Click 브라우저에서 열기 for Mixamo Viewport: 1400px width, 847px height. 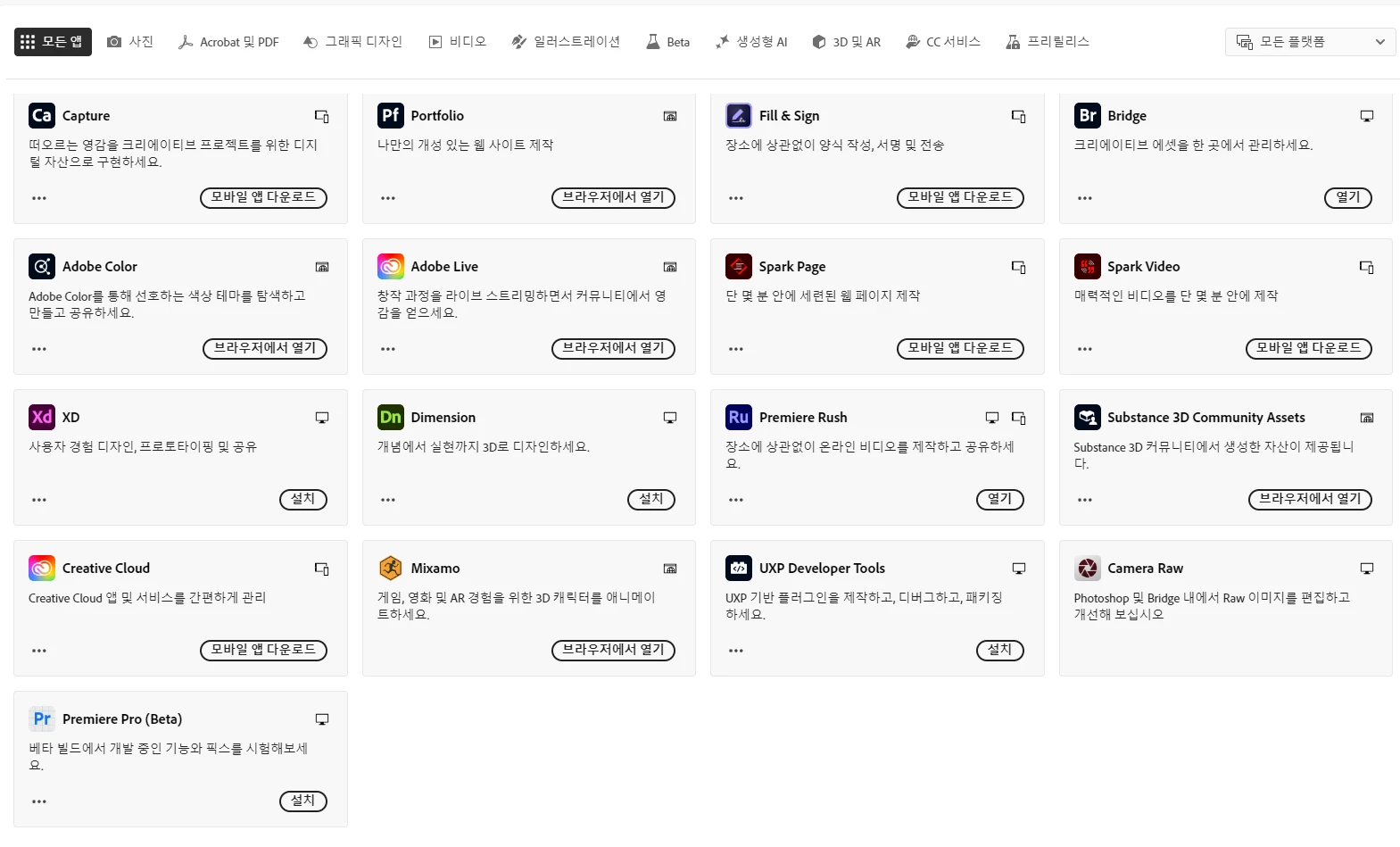(x=613, y=651)
